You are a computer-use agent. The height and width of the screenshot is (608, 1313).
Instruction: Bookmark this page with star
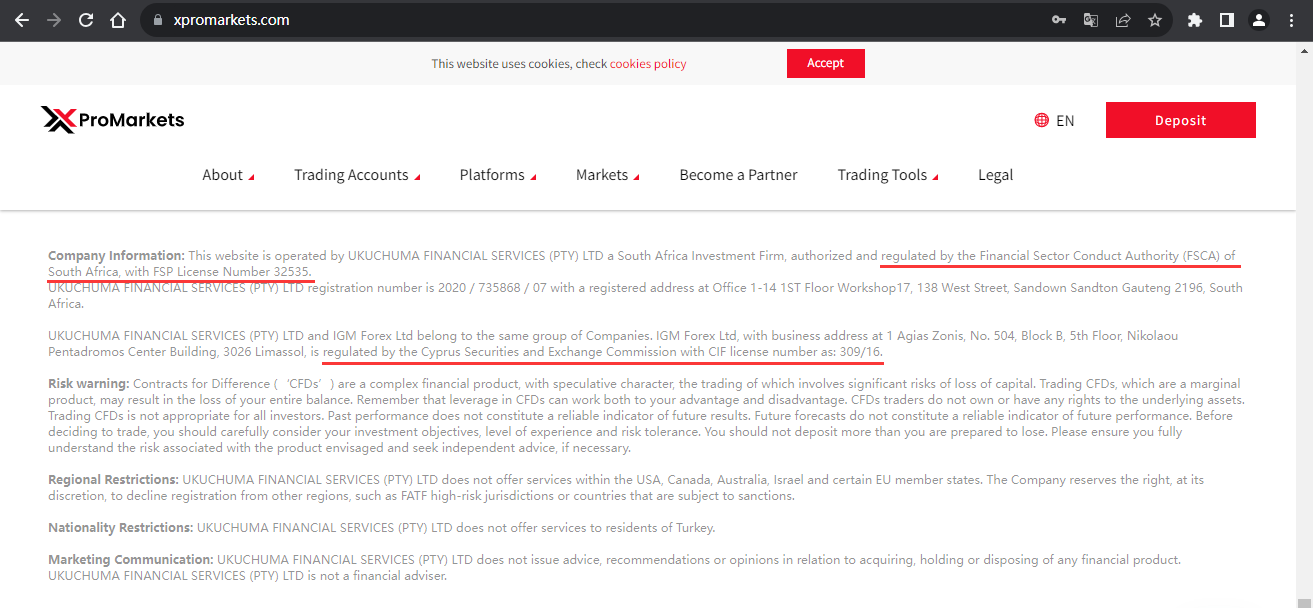pyautogui.click(x=1155, y=20)
